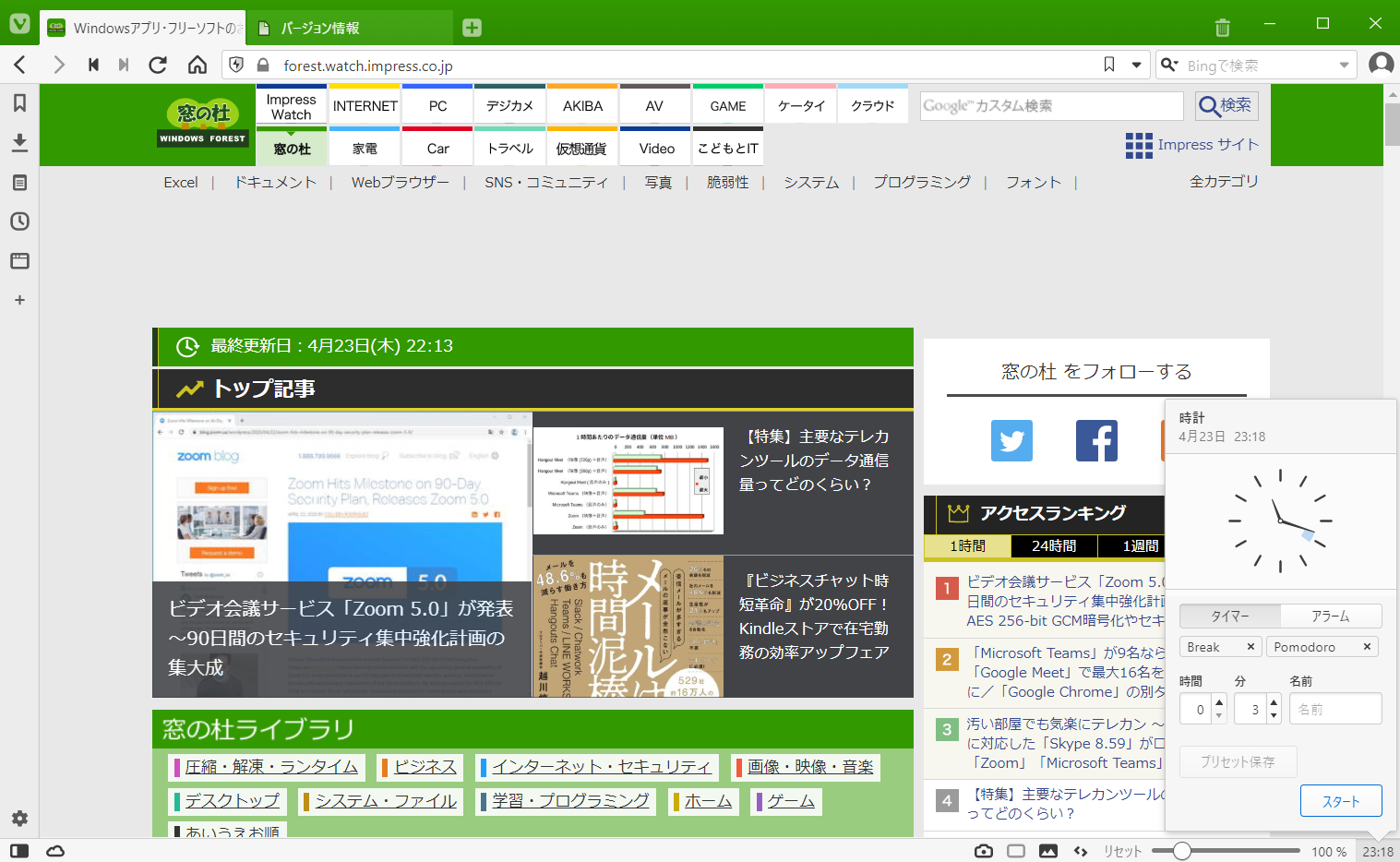
Task: Open the Notes side panel
Action: (19, 182)
